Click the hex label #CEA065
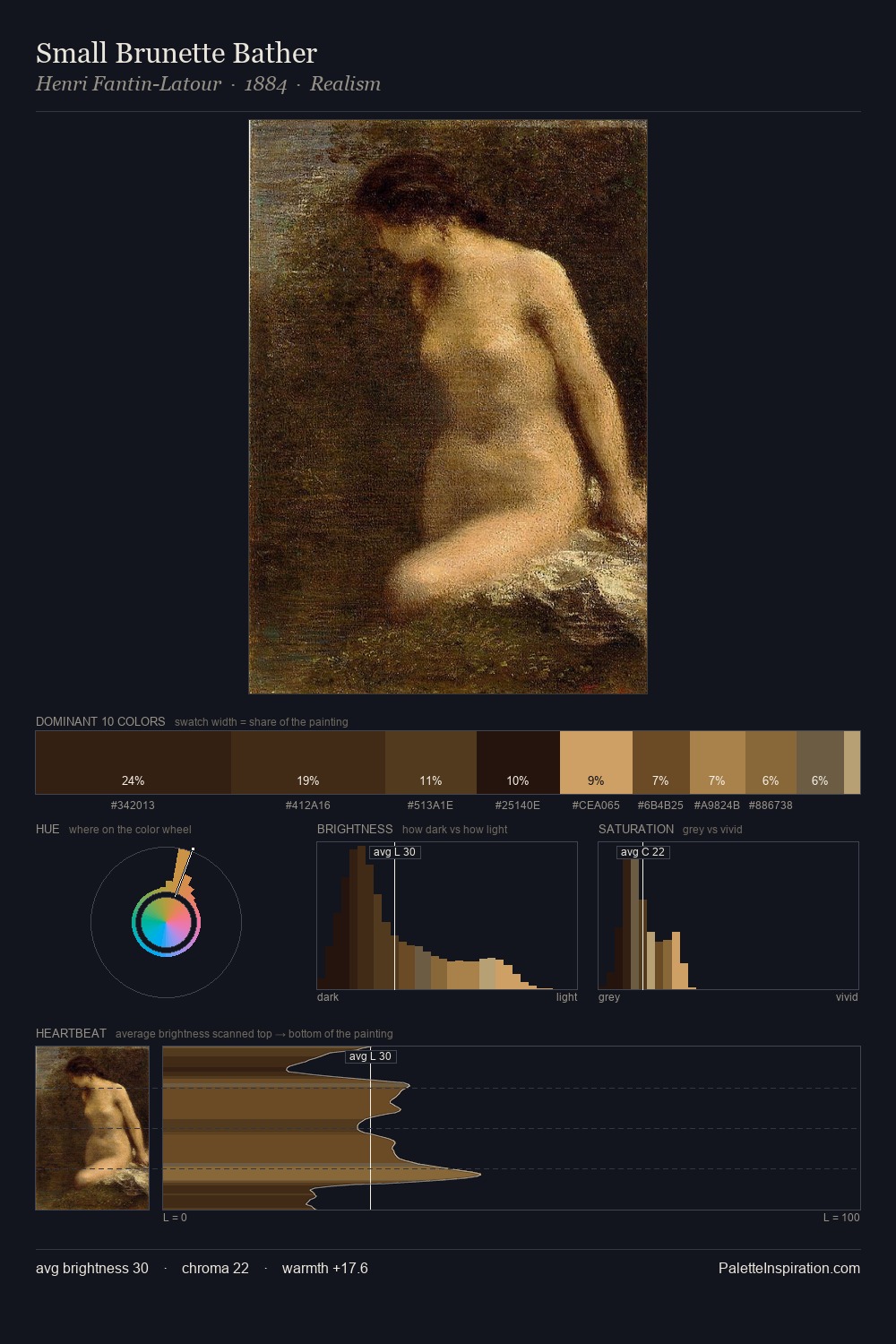This screenshot has width=896, height=1344. click(x=596, y=806)
